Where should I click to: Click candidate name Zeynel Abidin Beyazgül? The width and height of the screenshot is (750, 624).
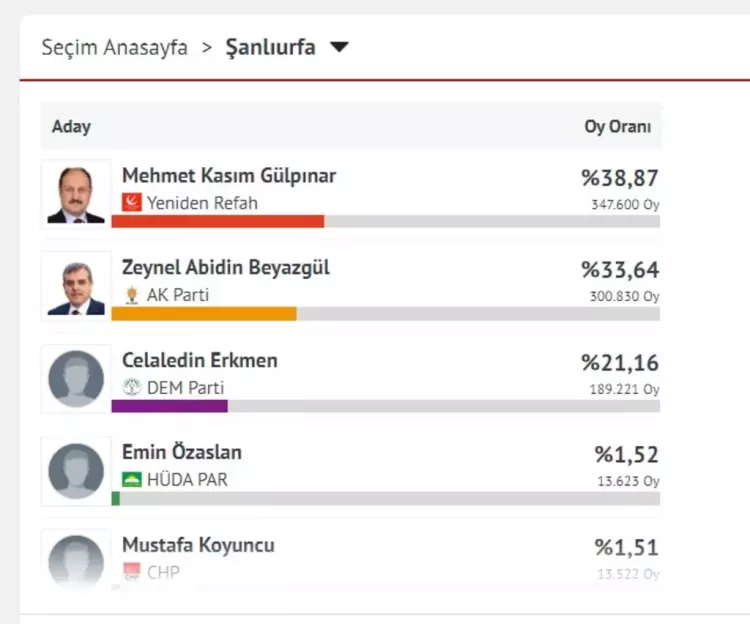(x=225, y=268)
